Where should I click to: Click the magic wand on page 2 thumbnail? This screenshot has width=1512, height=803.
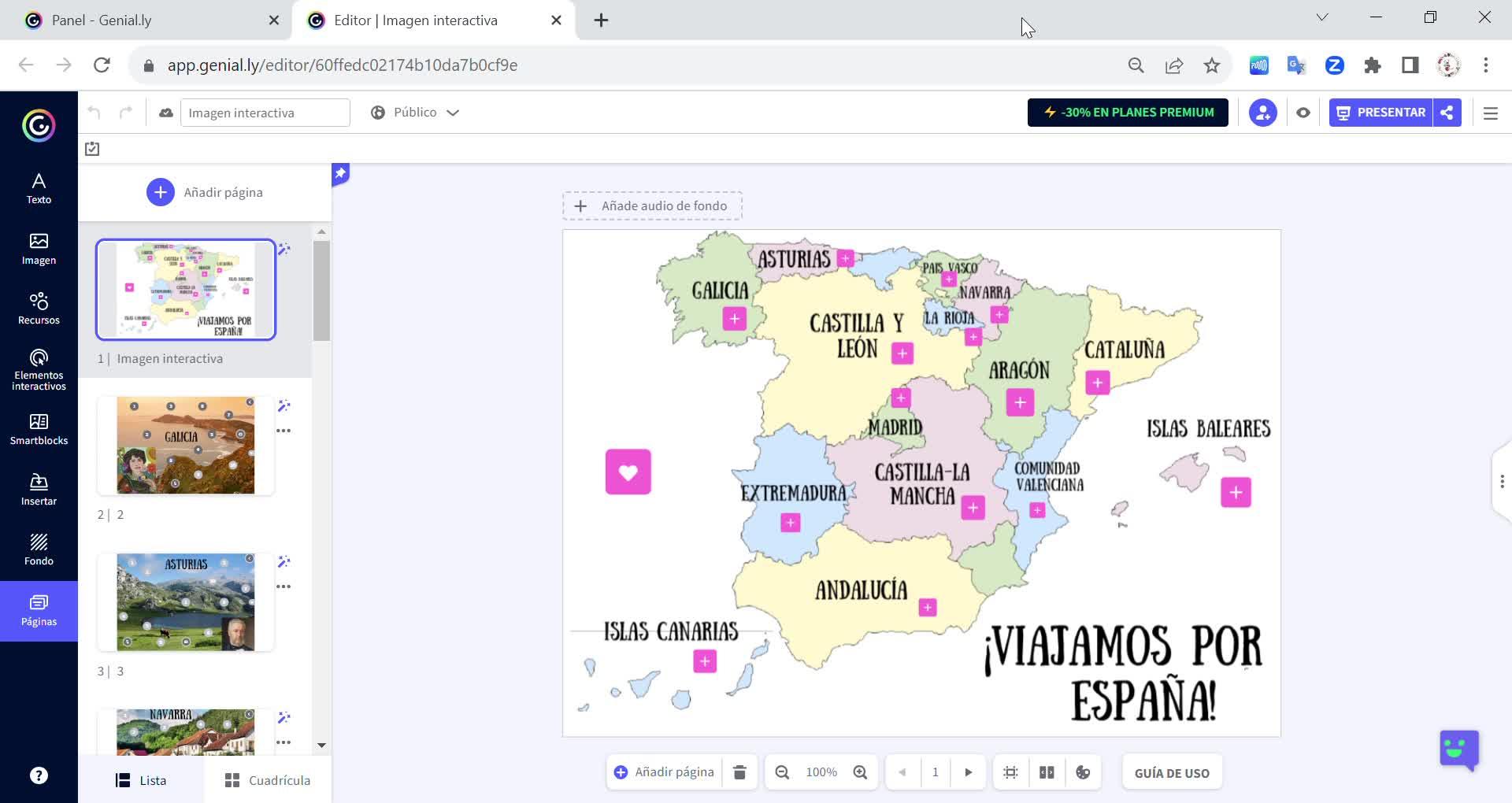[284, 406]
